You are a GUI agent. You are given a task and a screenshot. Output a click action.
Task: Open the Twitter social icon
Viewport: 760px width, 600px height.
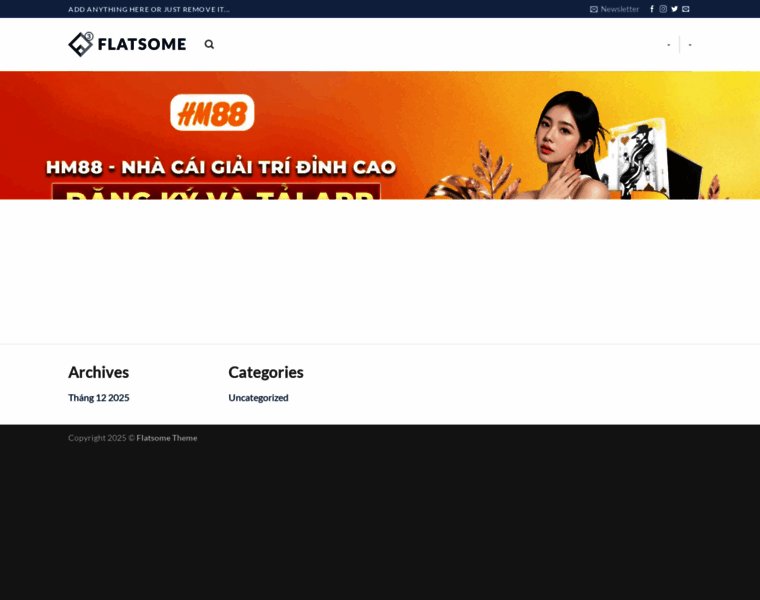674,9
